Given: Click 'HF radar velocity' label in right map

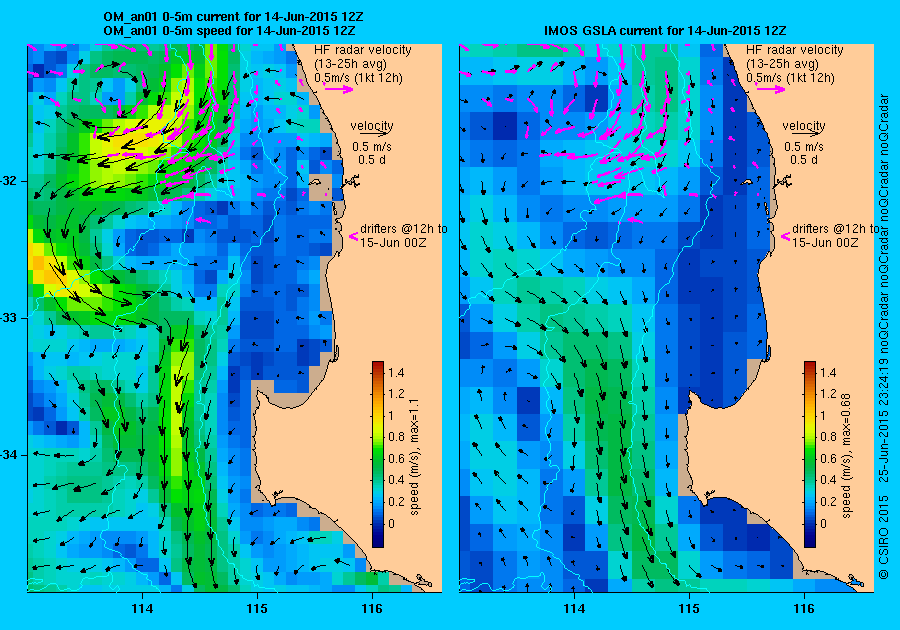Looking at the screenshot, I should (795, 50).
